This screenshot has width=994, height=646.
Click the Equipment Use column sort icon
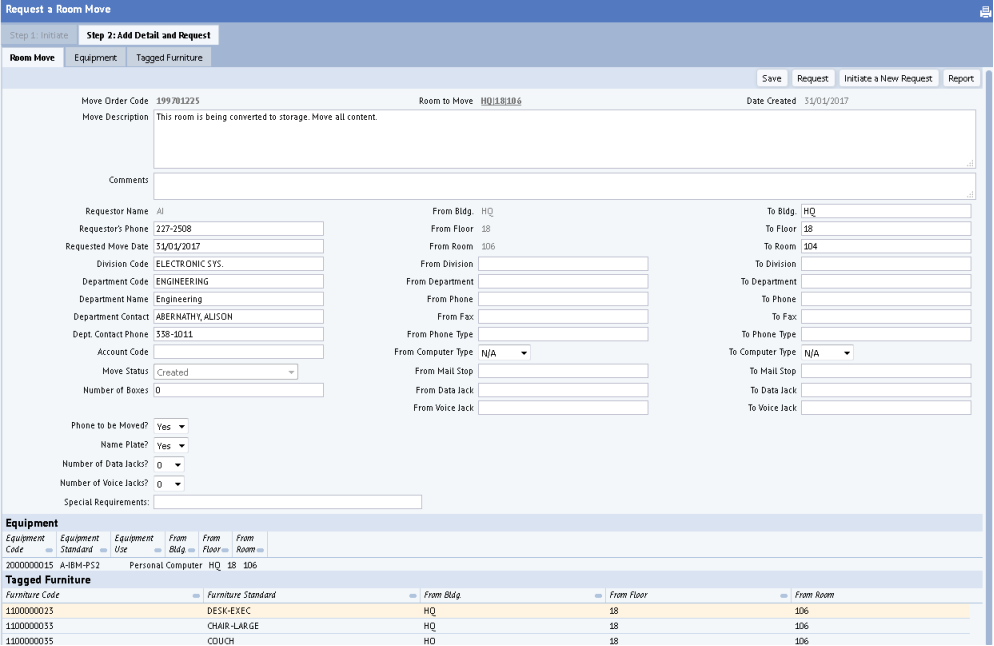pos(157,550)
